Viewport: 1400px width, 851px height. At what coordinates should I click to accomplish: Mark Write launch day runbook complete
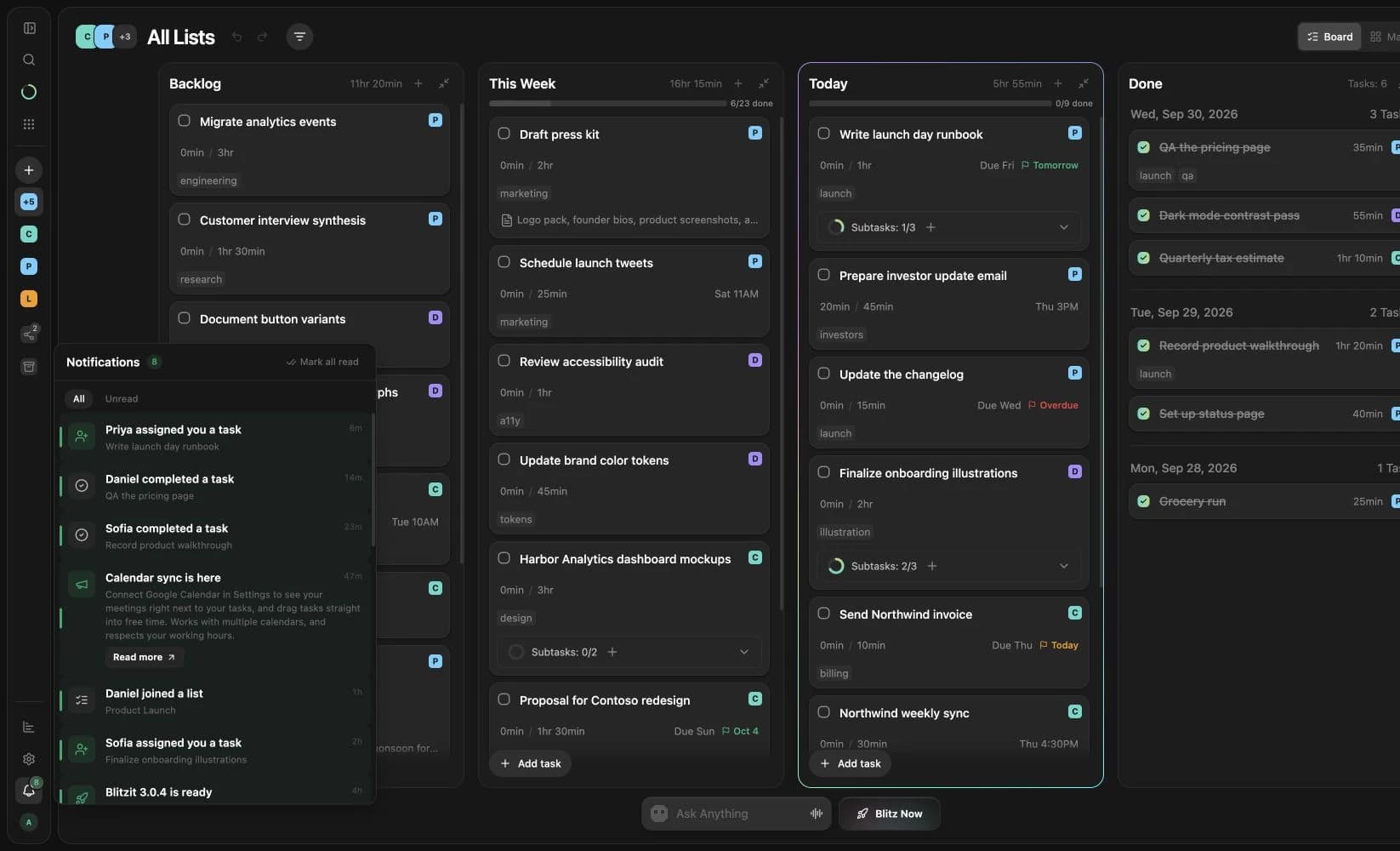click(x=824, y=134)
